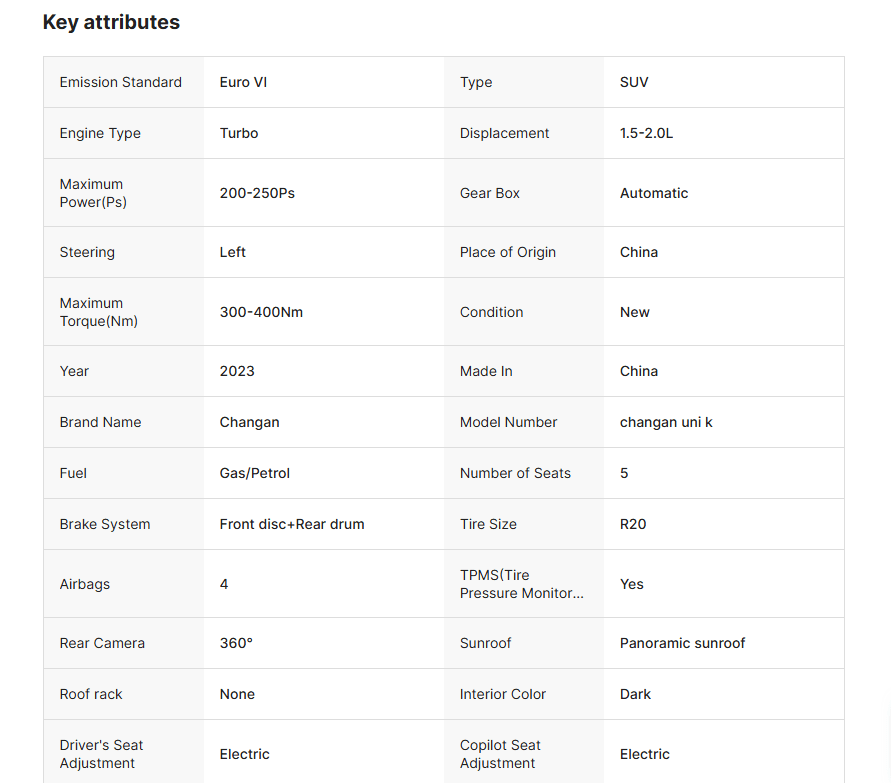The height and width of the screenshot is (783, 891).
Task: Click the Driver's Seat Adjustment label
Action: tap(101, 754)
